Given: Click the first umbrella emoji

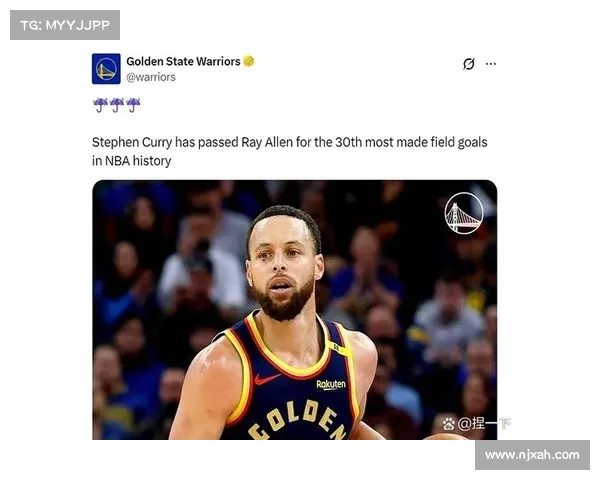Looking at the screenshot, I should [x=100, y=104].
